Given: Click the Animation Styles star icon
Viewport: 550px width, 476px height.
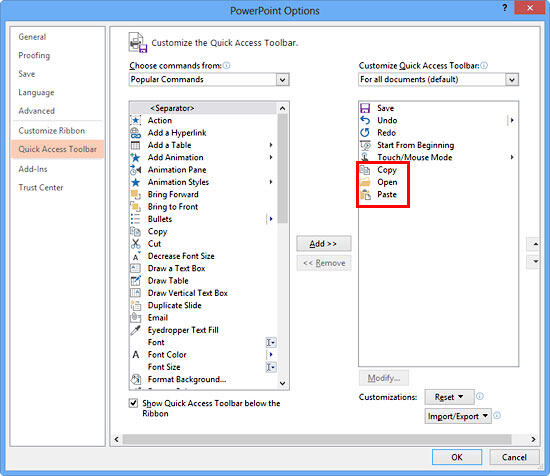Looking at the screenshot, I should tap(135, 182).
